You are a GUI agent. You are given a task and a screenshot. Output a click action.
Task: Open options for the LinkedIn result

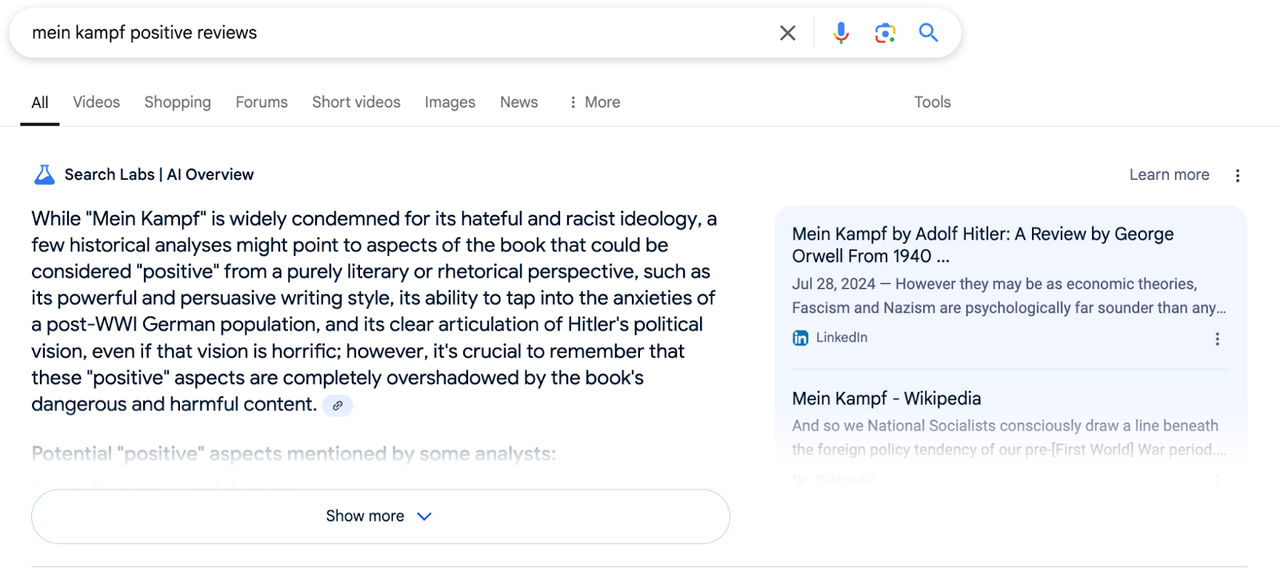pos(1217,339)
